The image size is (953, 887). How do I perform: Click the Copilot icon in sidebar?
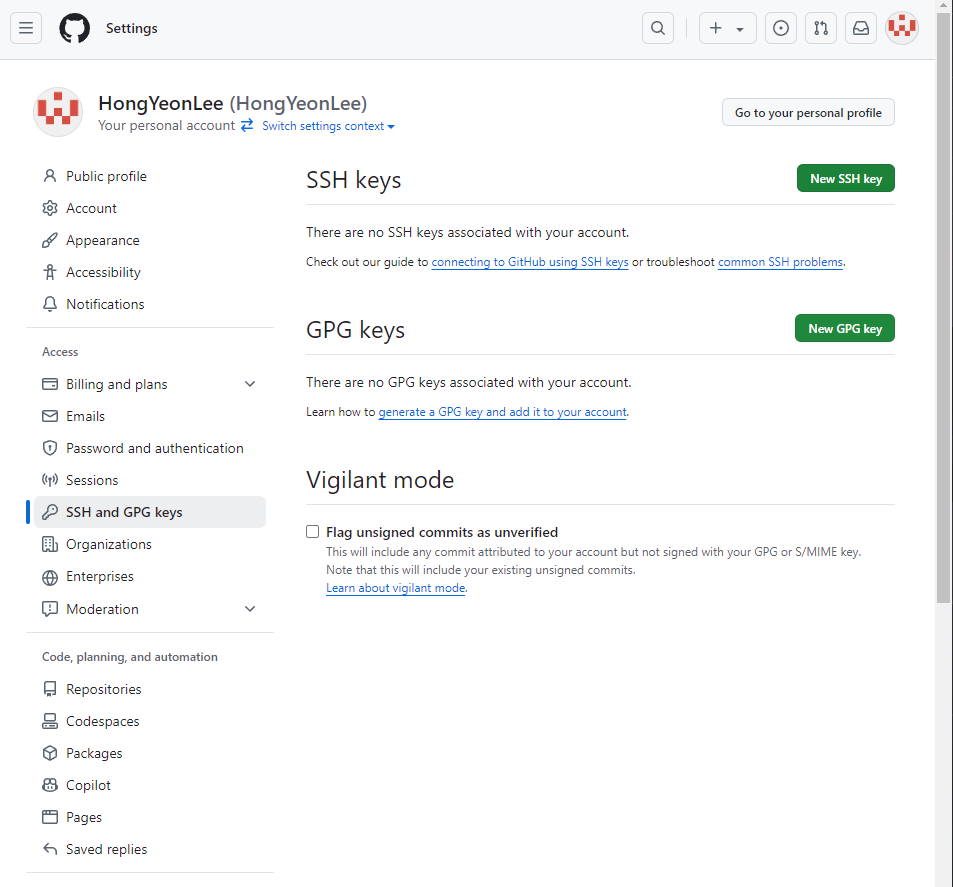(50, 785)
